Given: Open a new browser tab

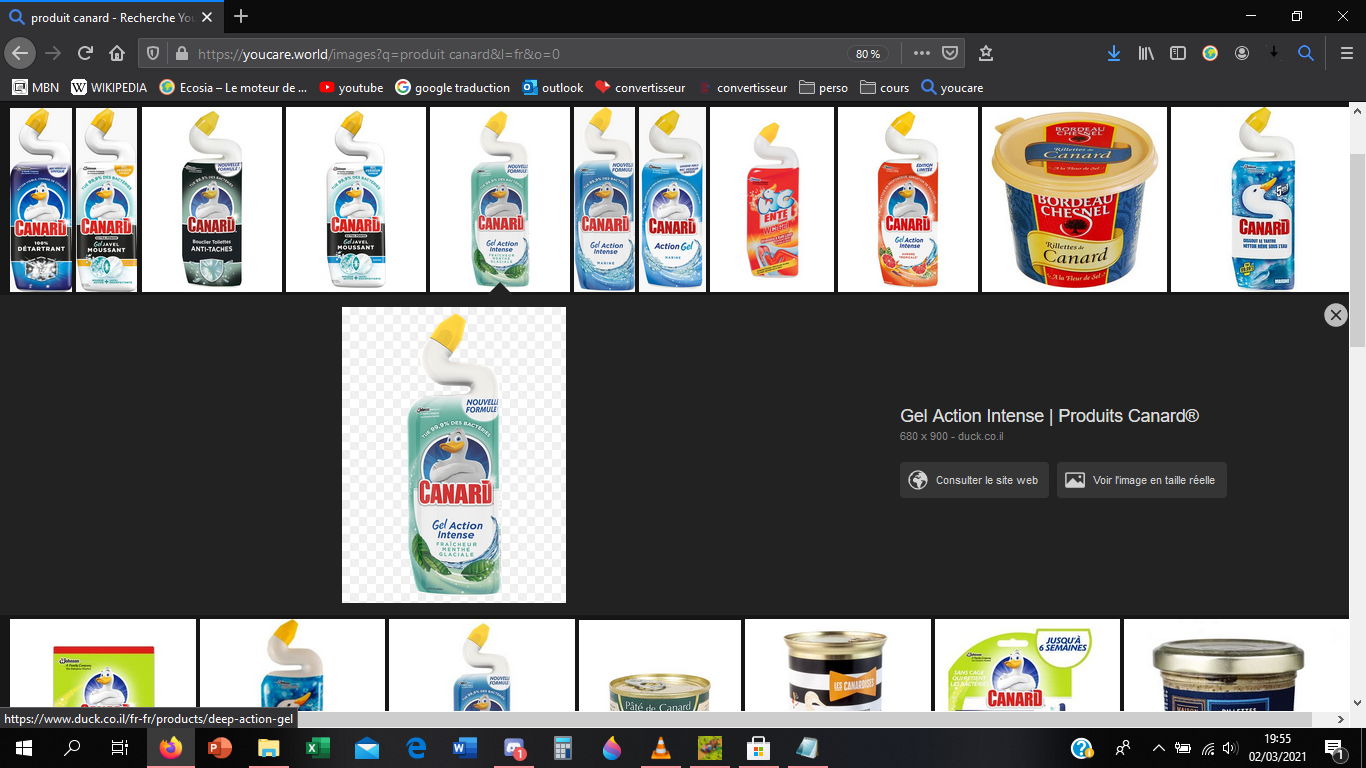Looking at the screenshot, I should 241,17.
